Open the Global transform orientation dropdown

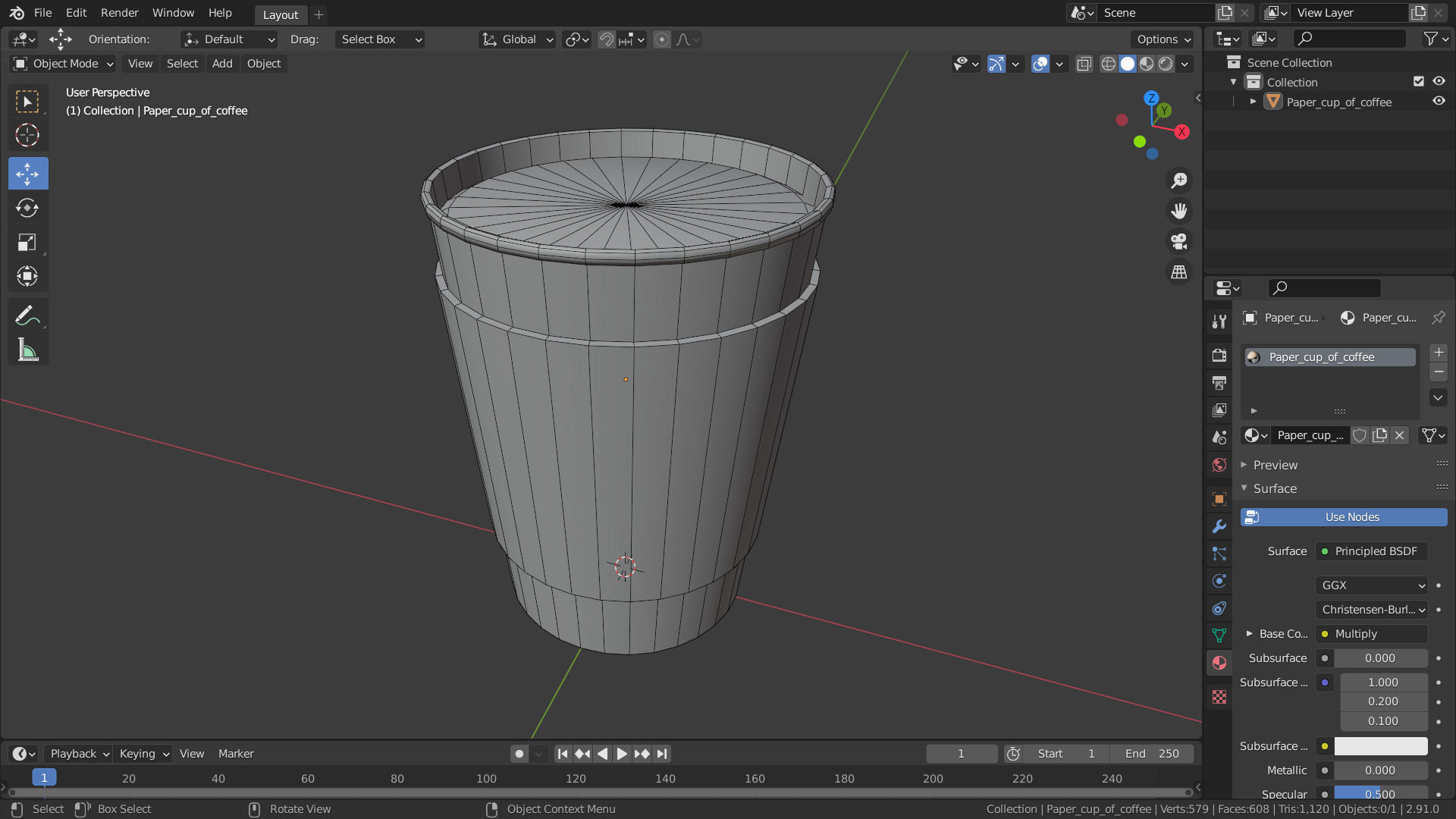[x=518, y=39]
